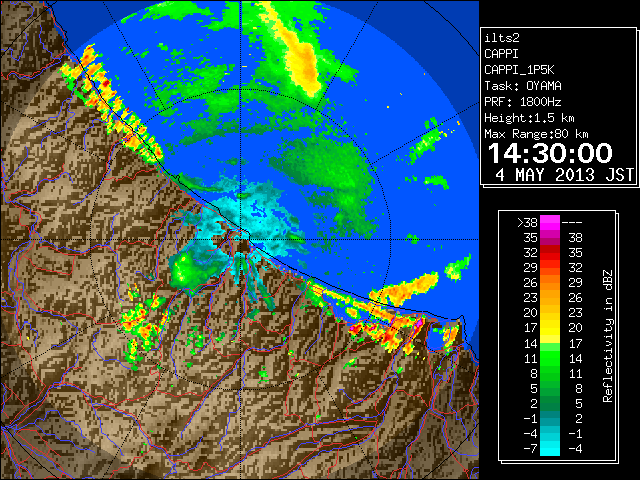The image size is (640, 480).
Task: Select the 'Height:1.5 km' text
Action: point(529,118)
